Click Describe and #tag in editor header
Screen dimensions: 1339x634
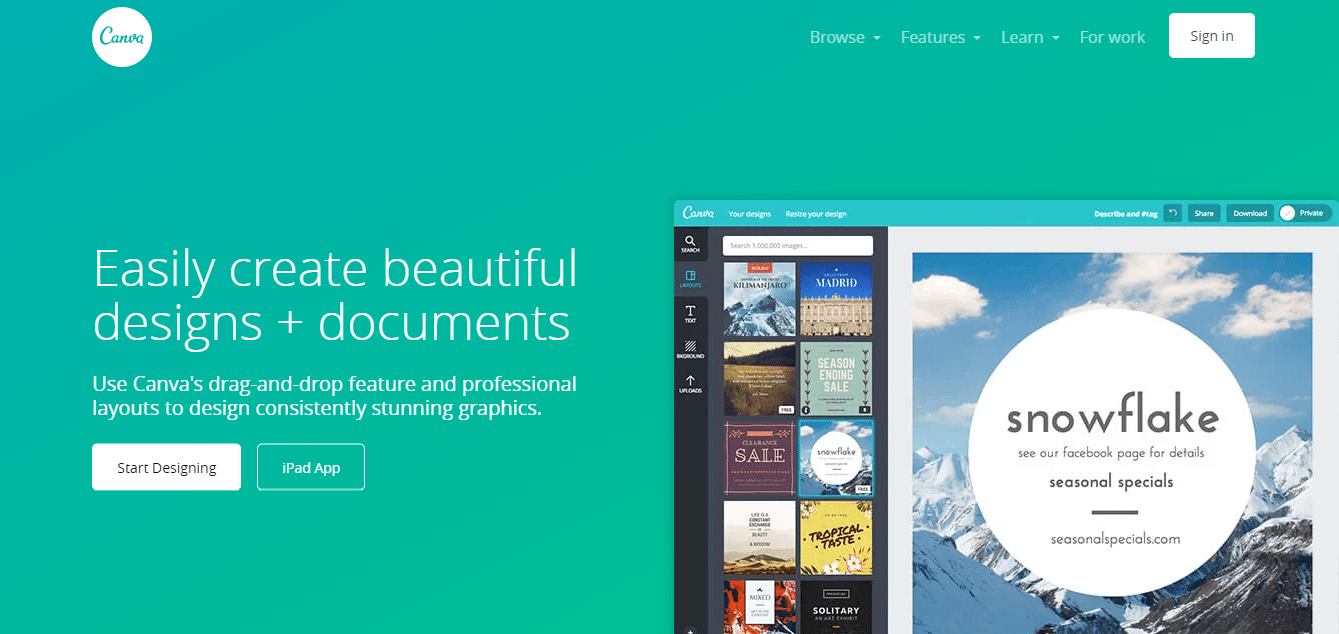click(1125, 214)
